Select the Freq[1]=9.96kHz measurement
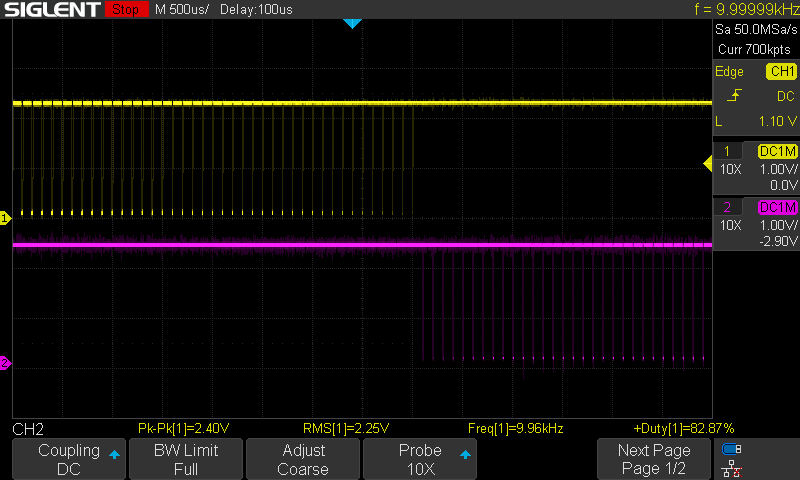This screenshot has width=800, height=480. [x=516, y=428]
